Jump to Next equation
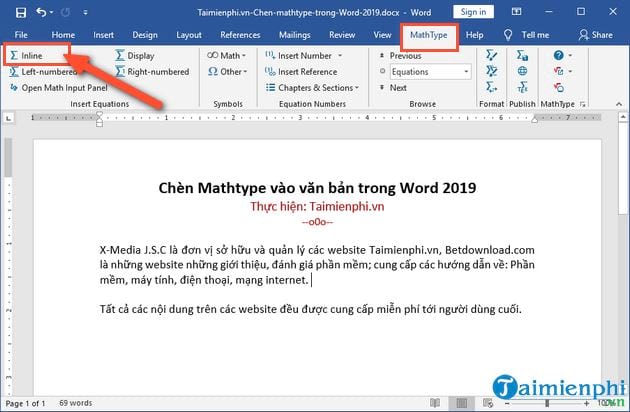This screenshot has height=412, width=630. (x=398, y=88)
